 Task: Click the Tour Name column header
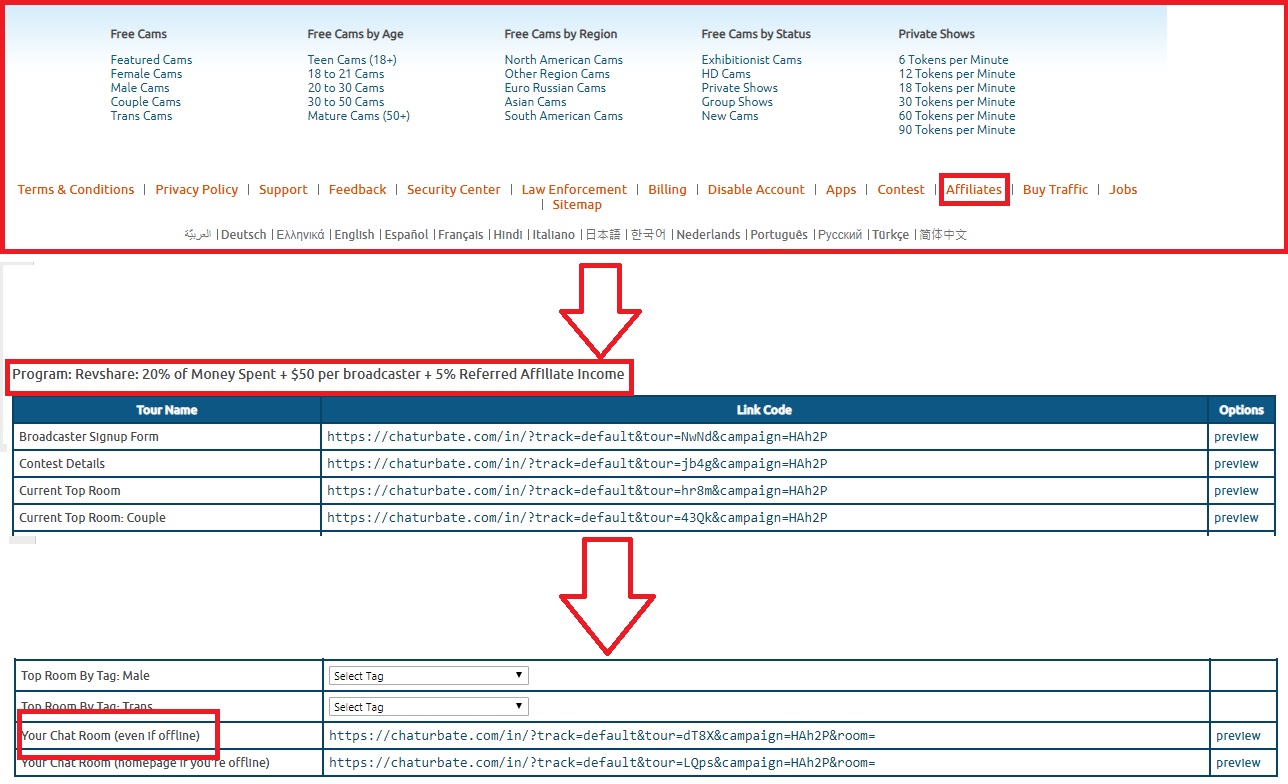pyautogui.click(x=167, y=410)
